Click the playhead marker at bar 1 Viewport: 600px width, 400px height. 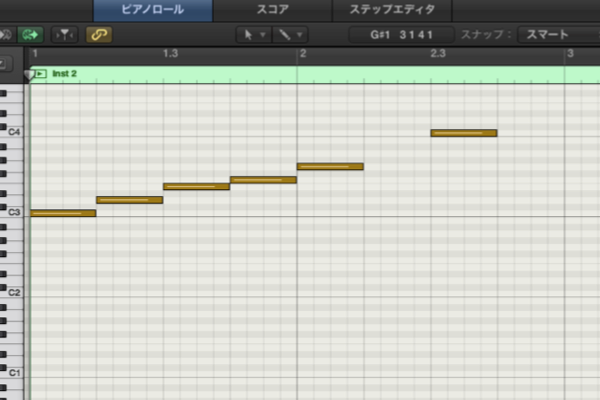pyautogui.click(x=29, y=75)
